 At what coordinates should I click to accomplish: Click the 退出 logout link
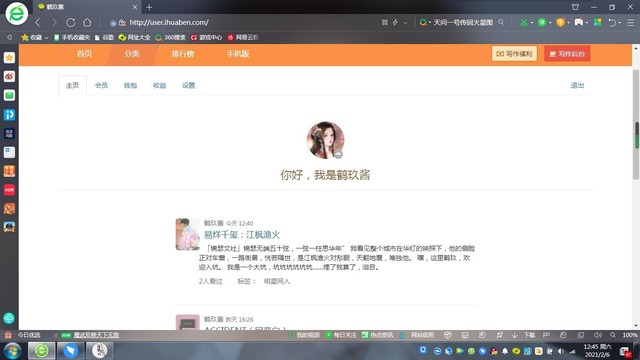click(x=577, y=85)
